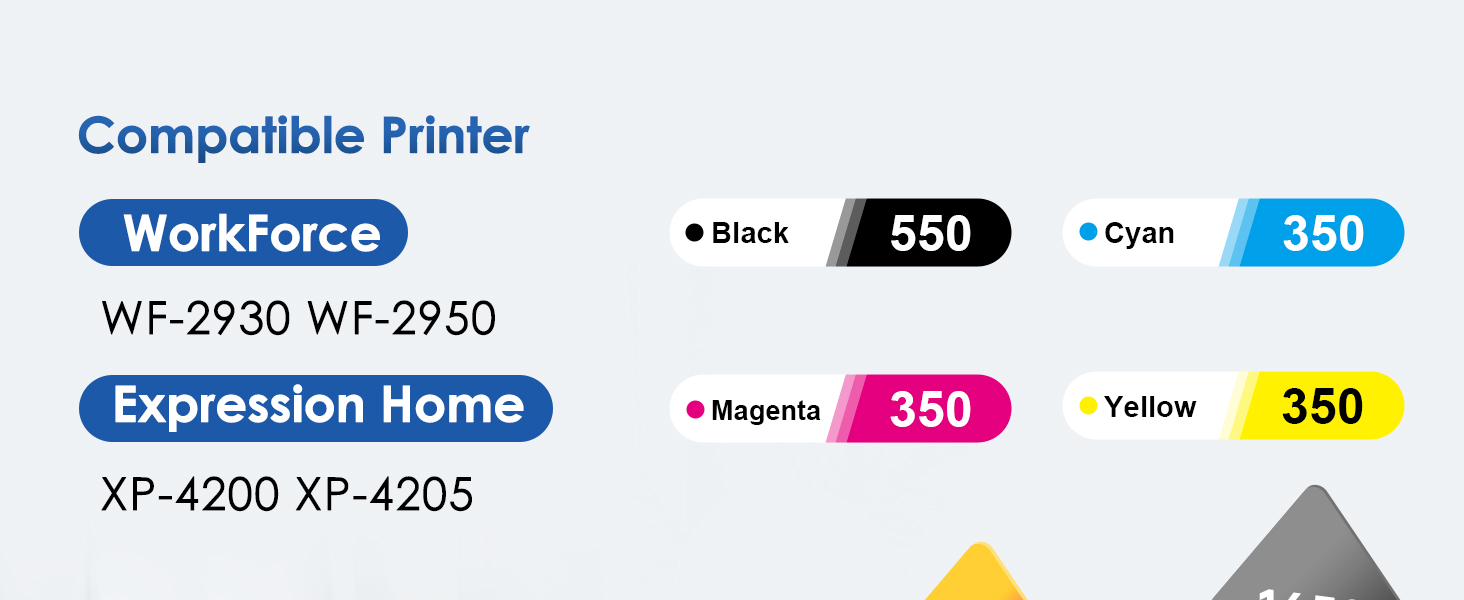Select the Expression Home blue pill label
This screenshot has height=600, width=1464.
click(x=316, y=408)
